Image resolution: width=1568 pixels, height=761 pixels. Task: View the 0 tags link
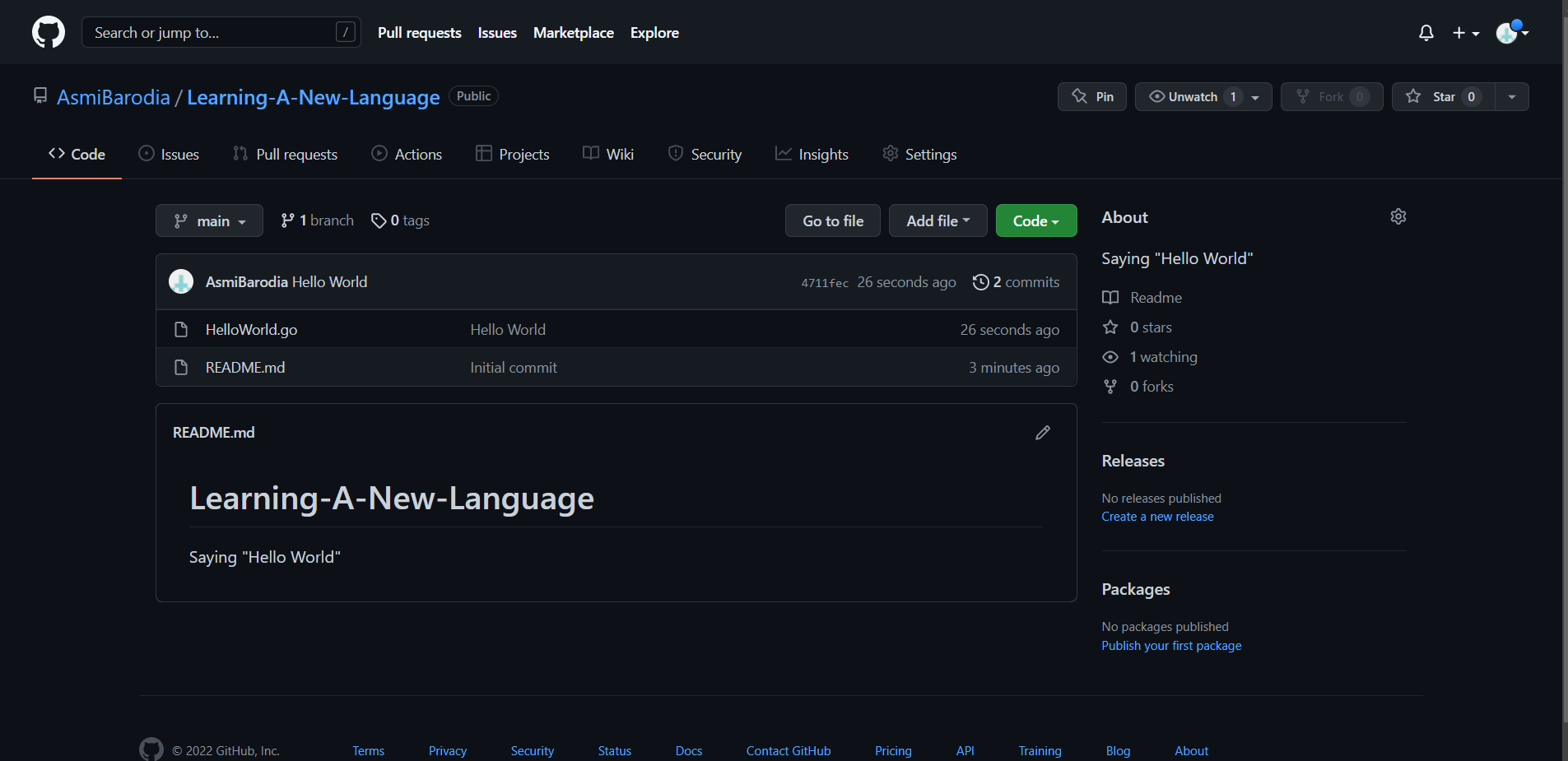tap(400, 220)
